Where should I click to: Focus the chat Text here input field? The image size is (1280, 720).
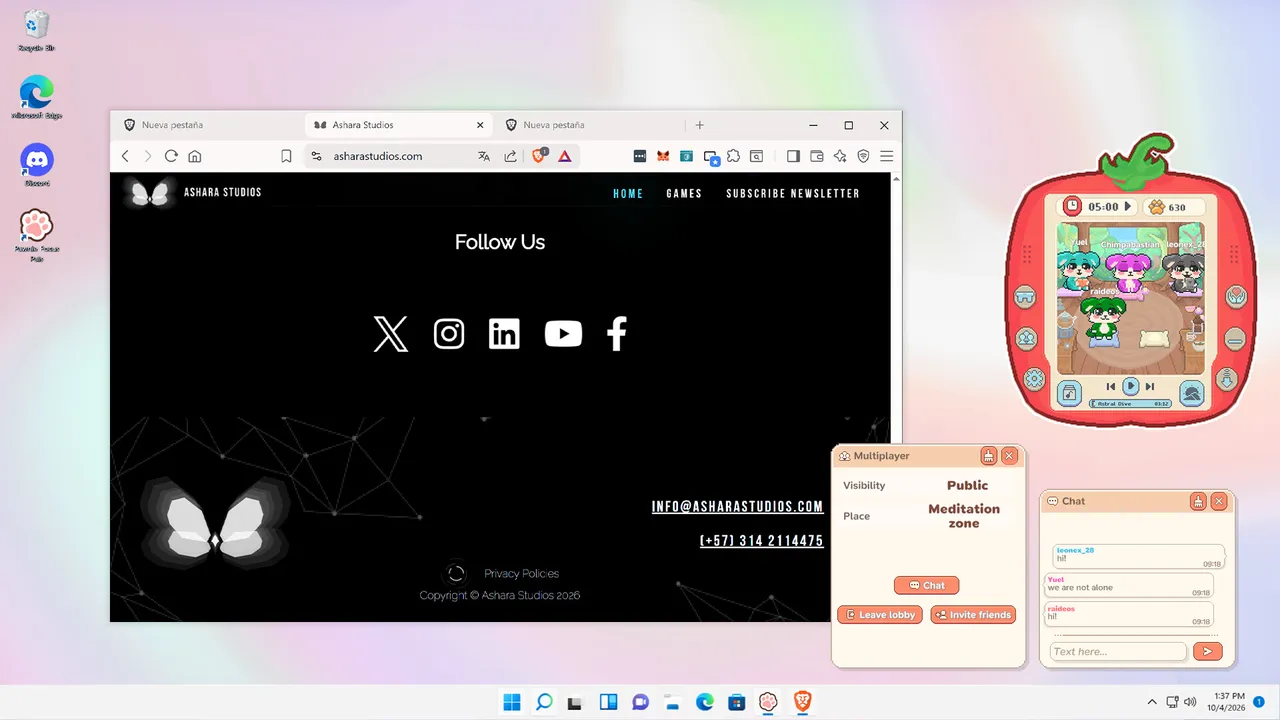click(1117, 652)
